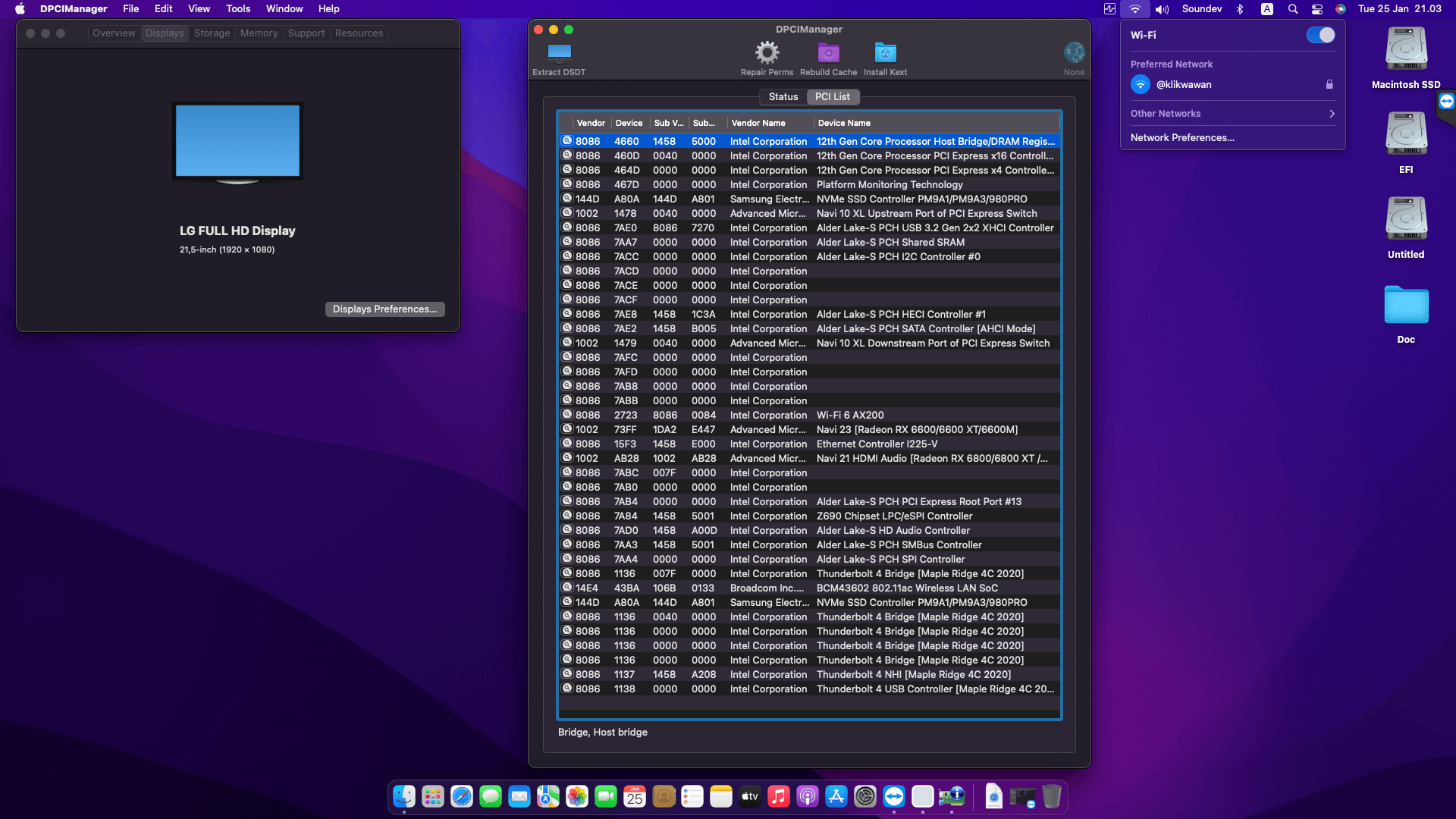Screen dimensions: 1456x819
Task: Open the Macintosh SSD drive icon
Action: coord(1406,49)
